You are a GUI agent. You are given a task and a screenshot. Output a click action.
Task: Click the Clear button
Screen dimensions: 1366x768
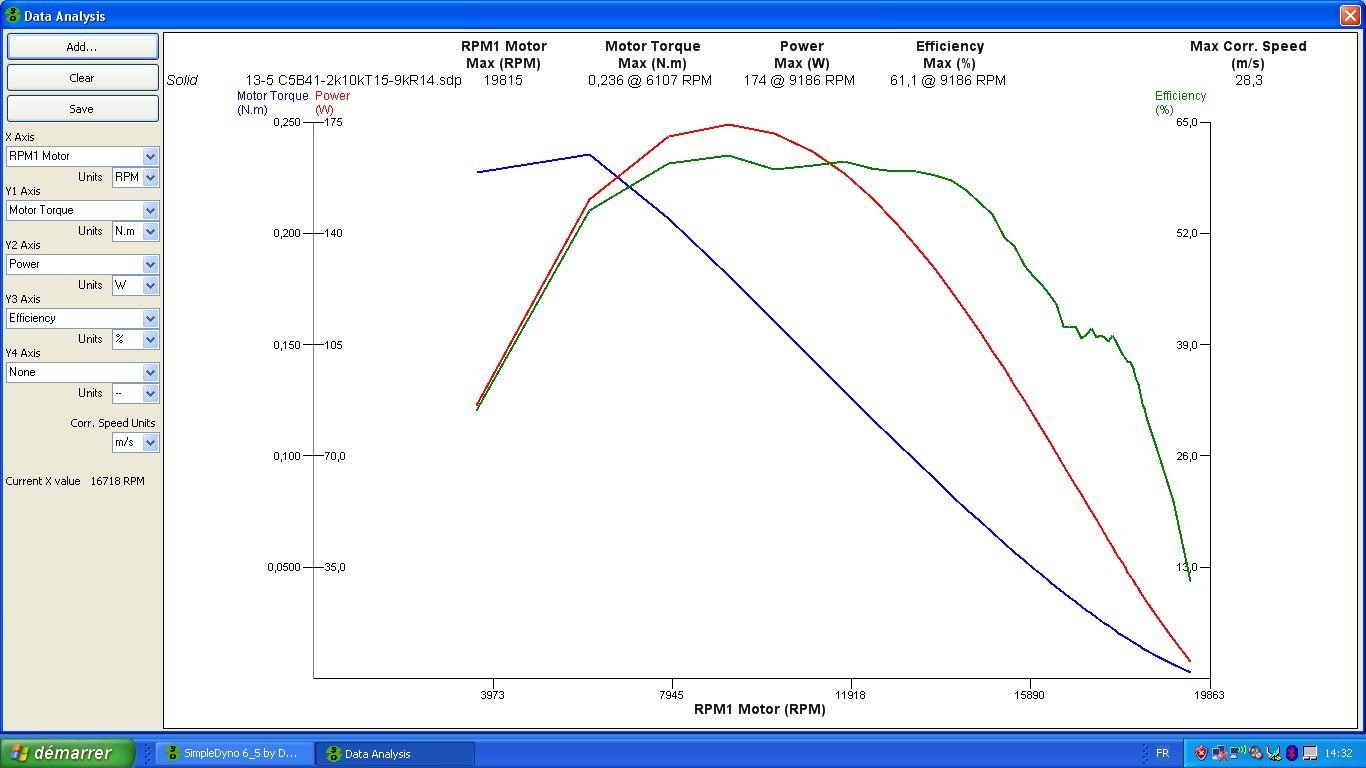82,78
